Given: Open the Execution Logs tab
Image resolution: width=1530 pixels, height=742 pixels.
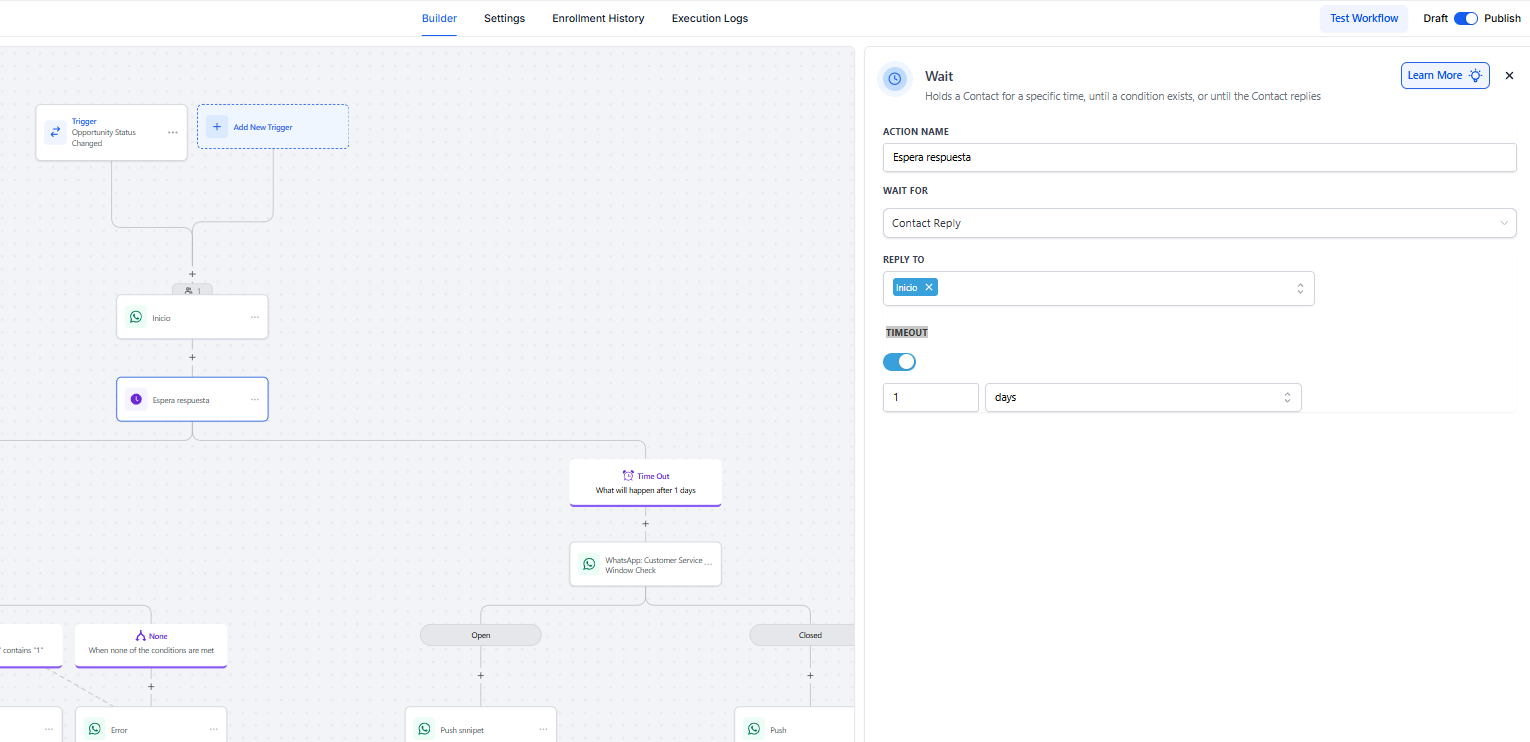Looking at the screenshot, I should [709, 18].
